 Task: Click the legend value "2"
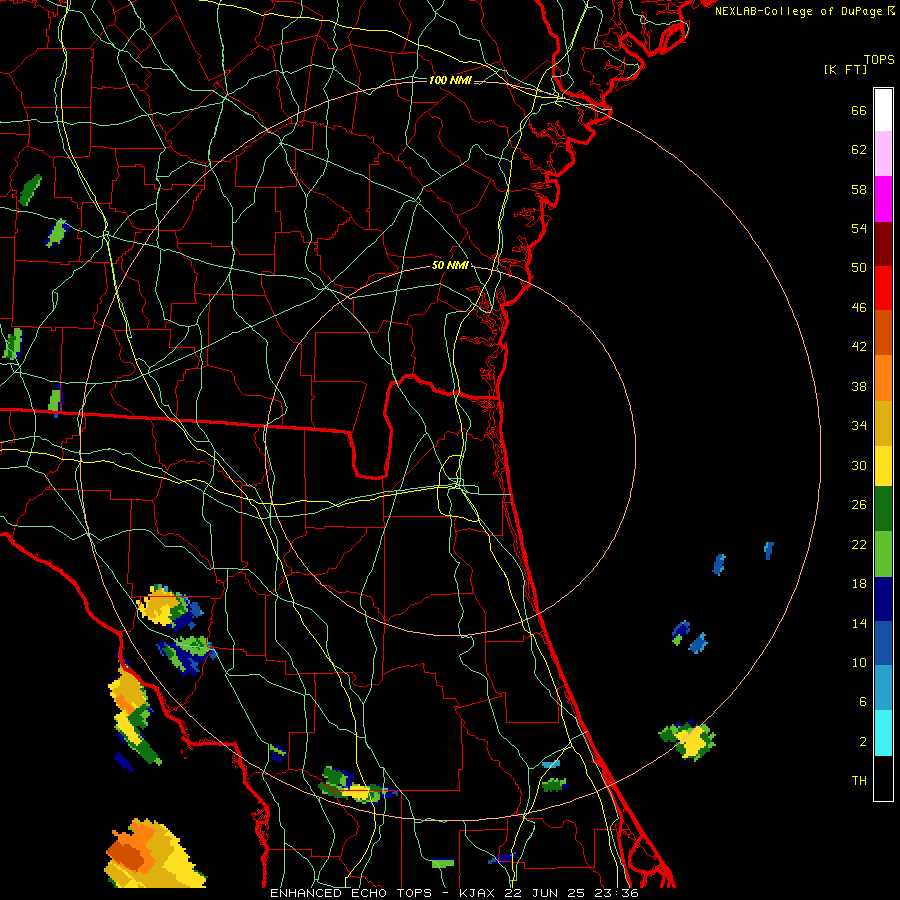(863, 742)
